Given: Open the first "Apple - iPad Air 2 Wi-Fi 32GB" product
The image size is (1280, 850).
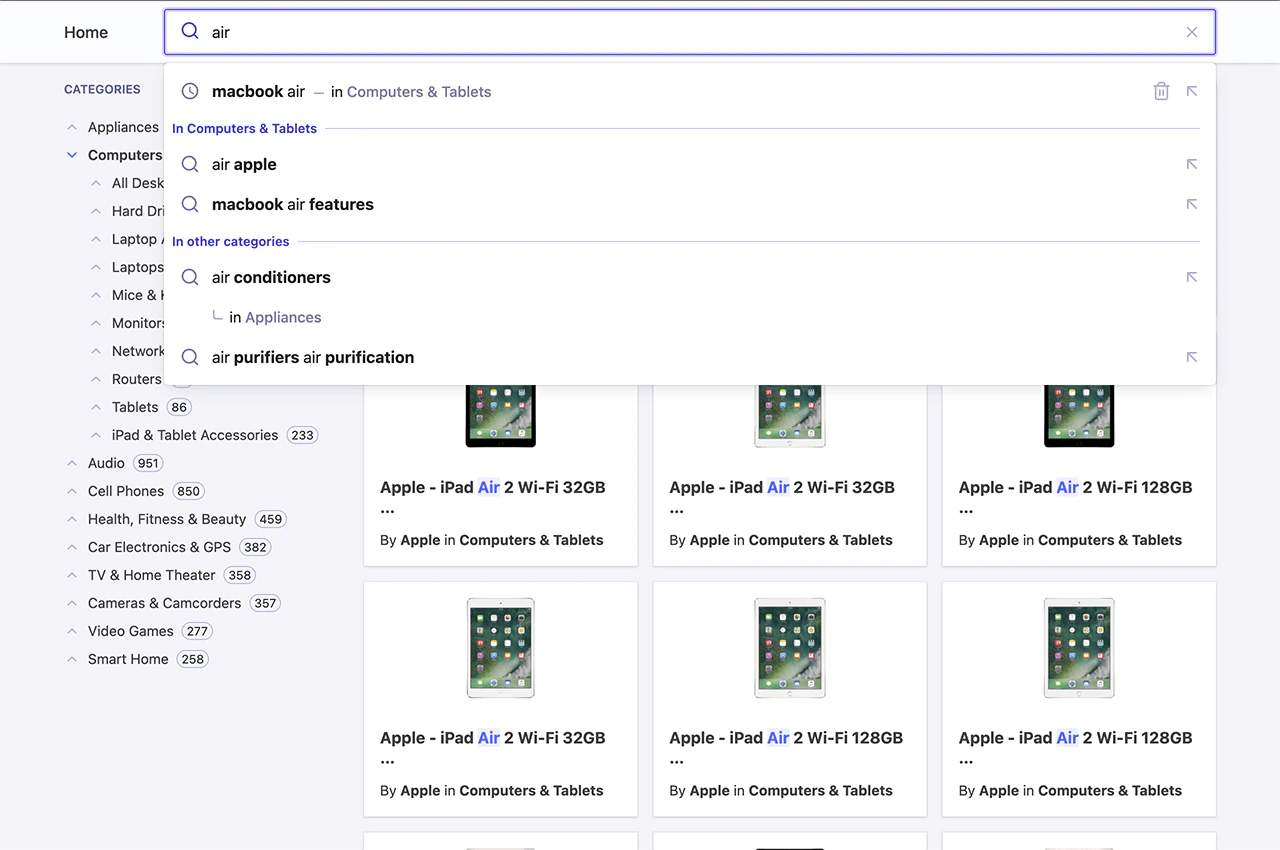Looking at the screenshot, I should coord(492,487).
